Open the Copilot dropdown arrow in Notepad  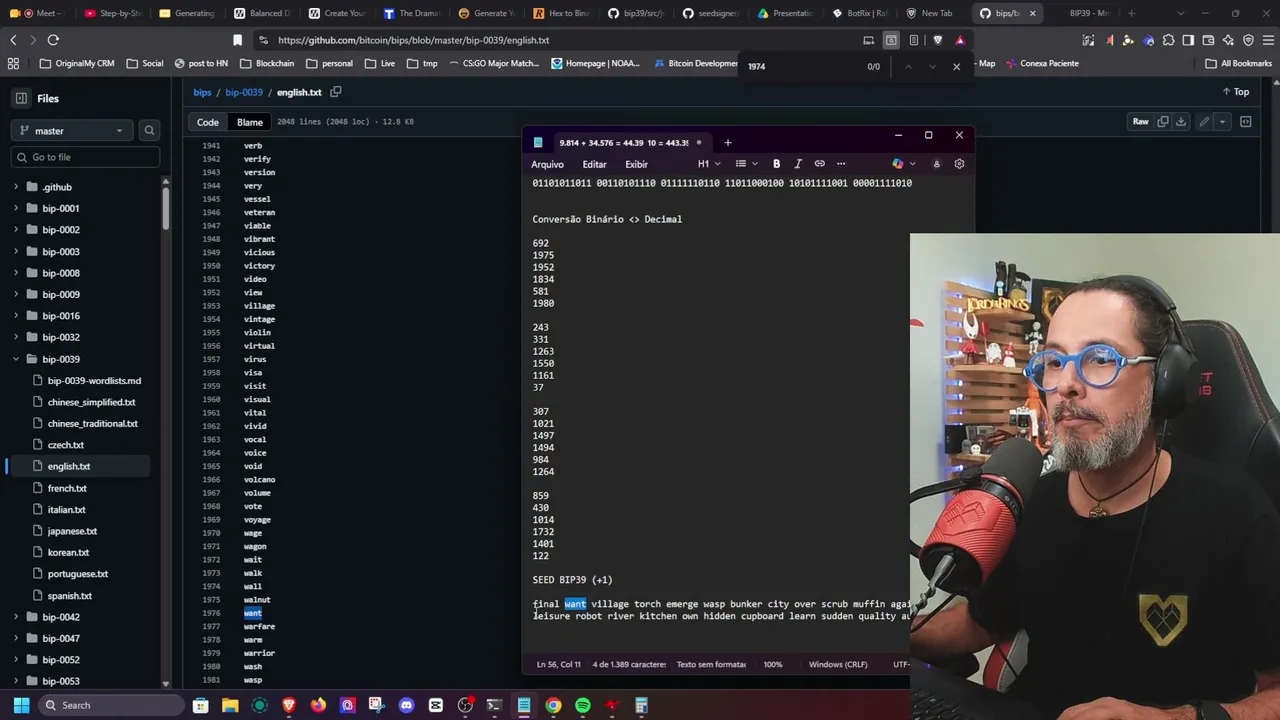[912, 164]
